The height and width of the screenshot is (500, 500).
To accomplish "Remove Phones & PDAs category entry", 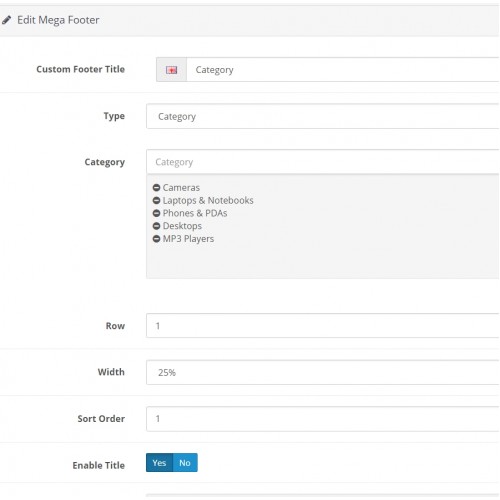I will [x=156, y=213].
